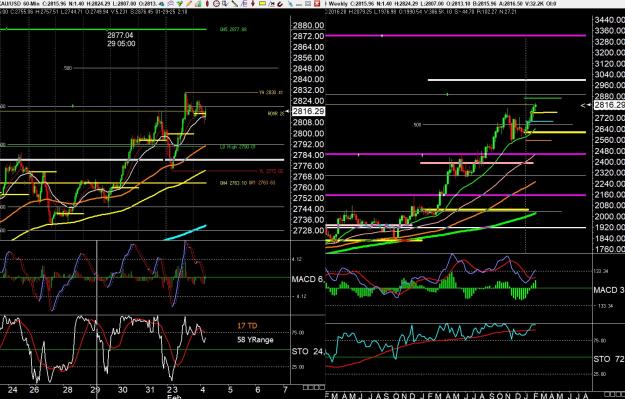Click the 17 TD label
625x399 pixels.
[247, 326]
